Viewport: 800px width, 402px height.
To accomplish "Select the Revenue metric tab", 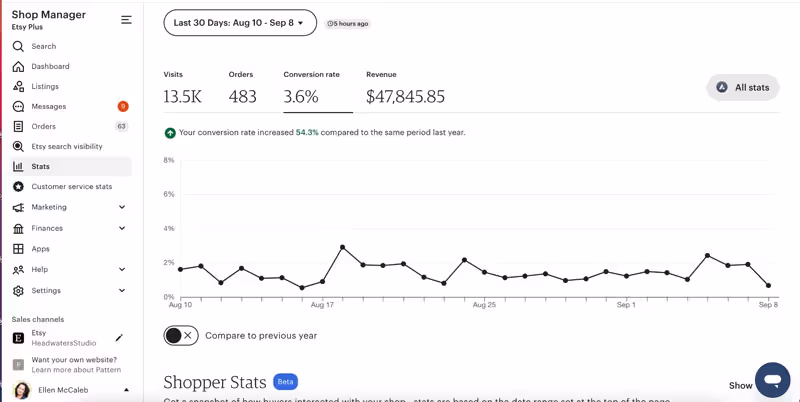I will pyautogui.click(x=406, y=90).
